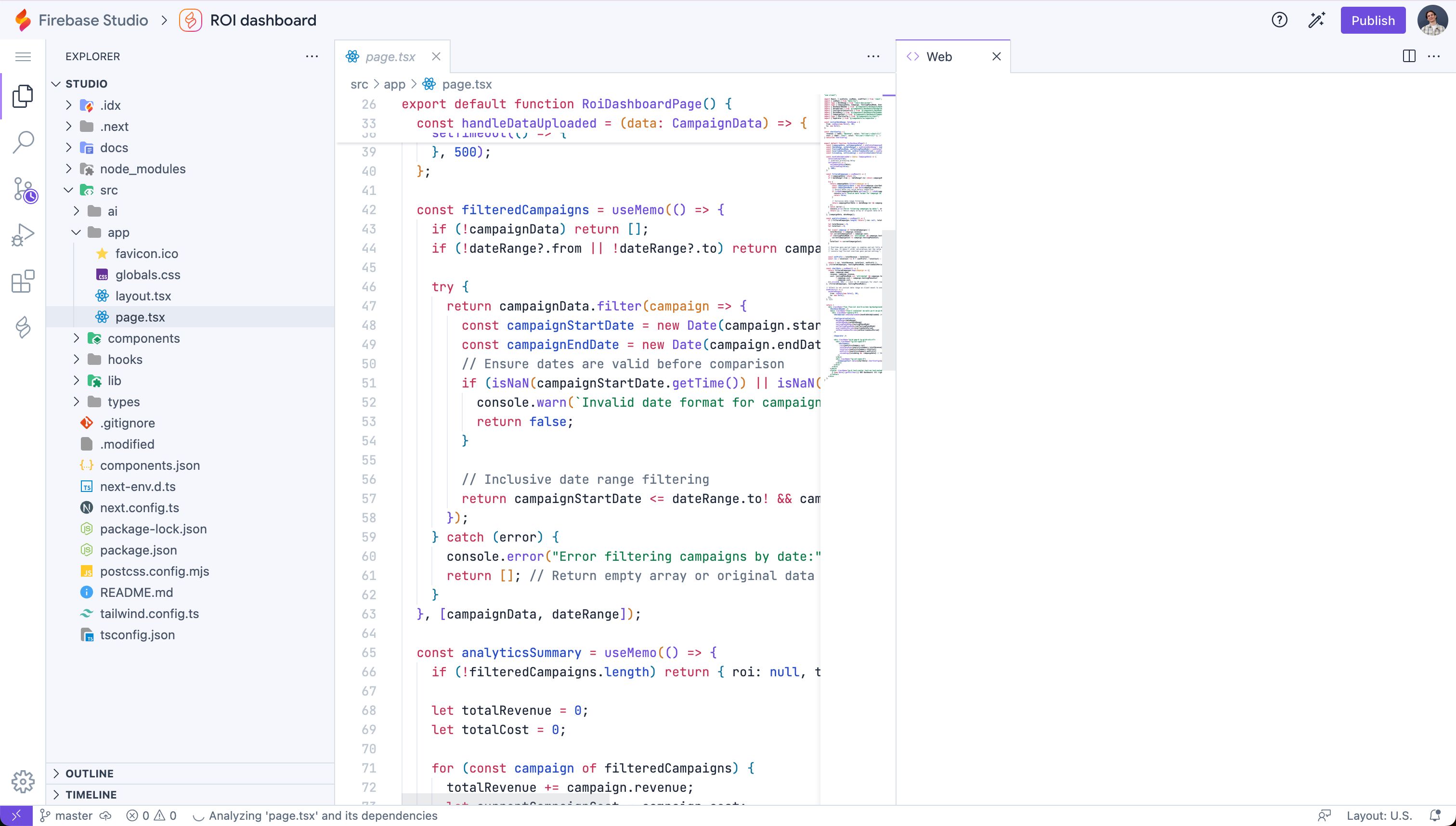Open the Extensions view

tap(23, 282)
